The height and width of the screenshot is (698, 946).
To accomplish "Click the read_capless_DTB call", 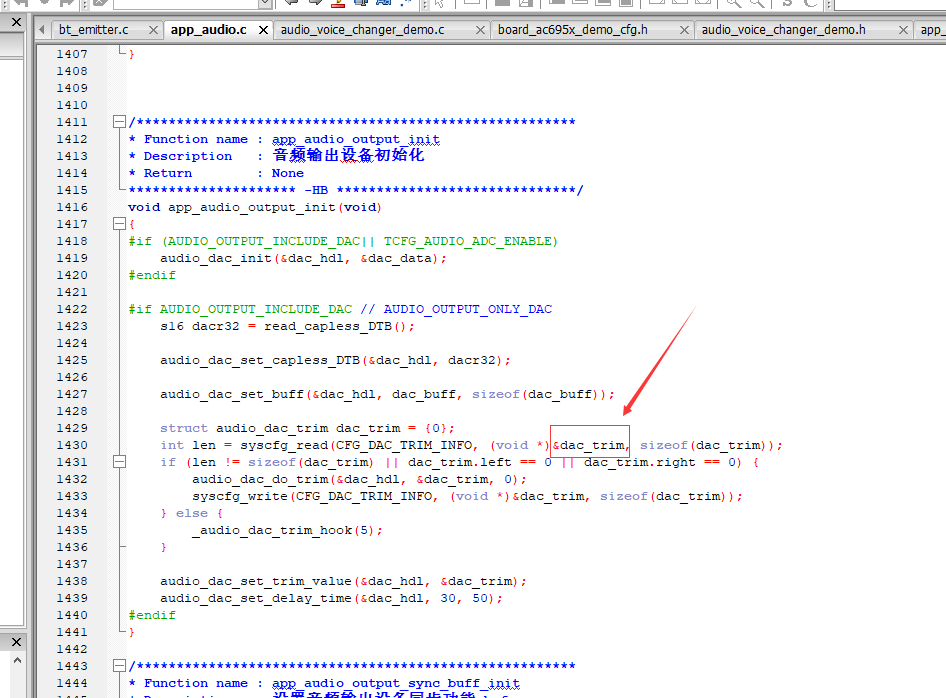I will (328, 326).
